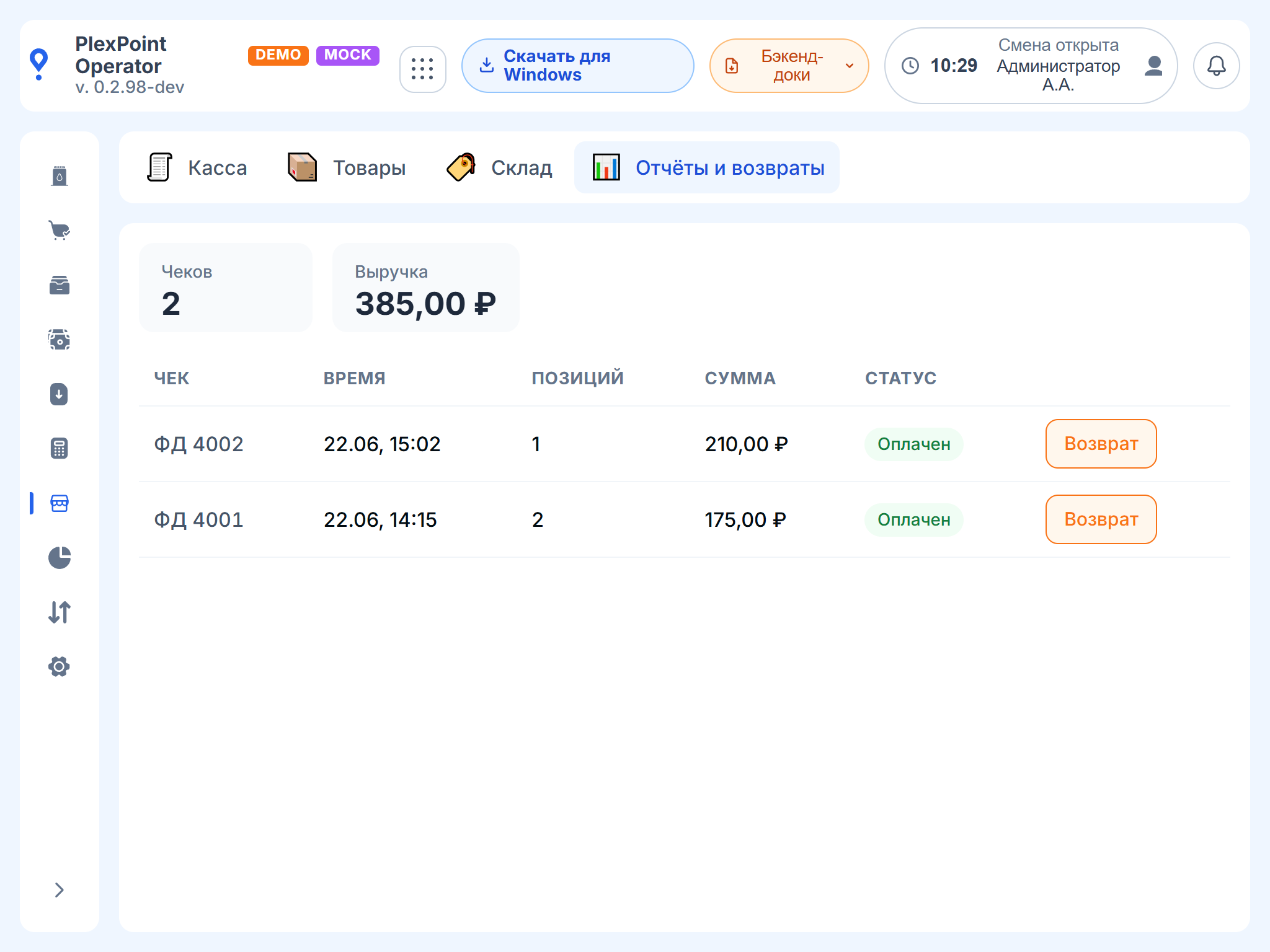Screen dimensions: 1270x952
Task: Select the ФД 4002 receipt cell
Action: (x=198, y=444)
